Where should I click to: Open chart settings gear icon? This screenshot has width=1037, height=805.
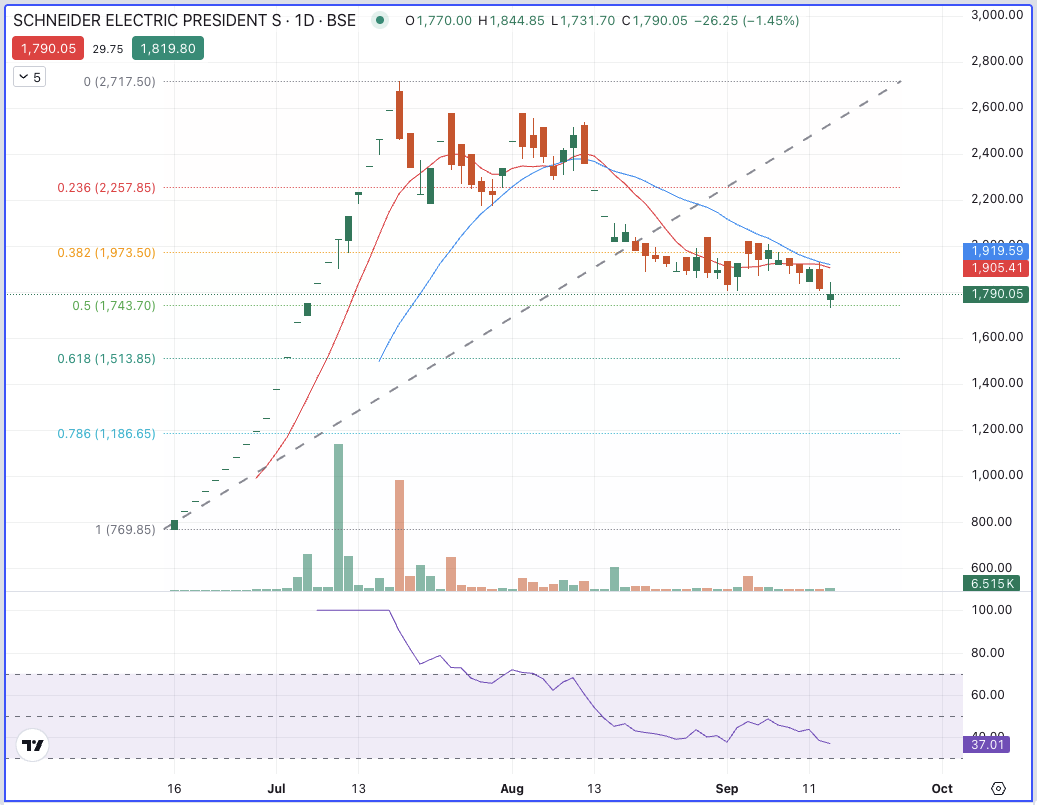[998, 788]
